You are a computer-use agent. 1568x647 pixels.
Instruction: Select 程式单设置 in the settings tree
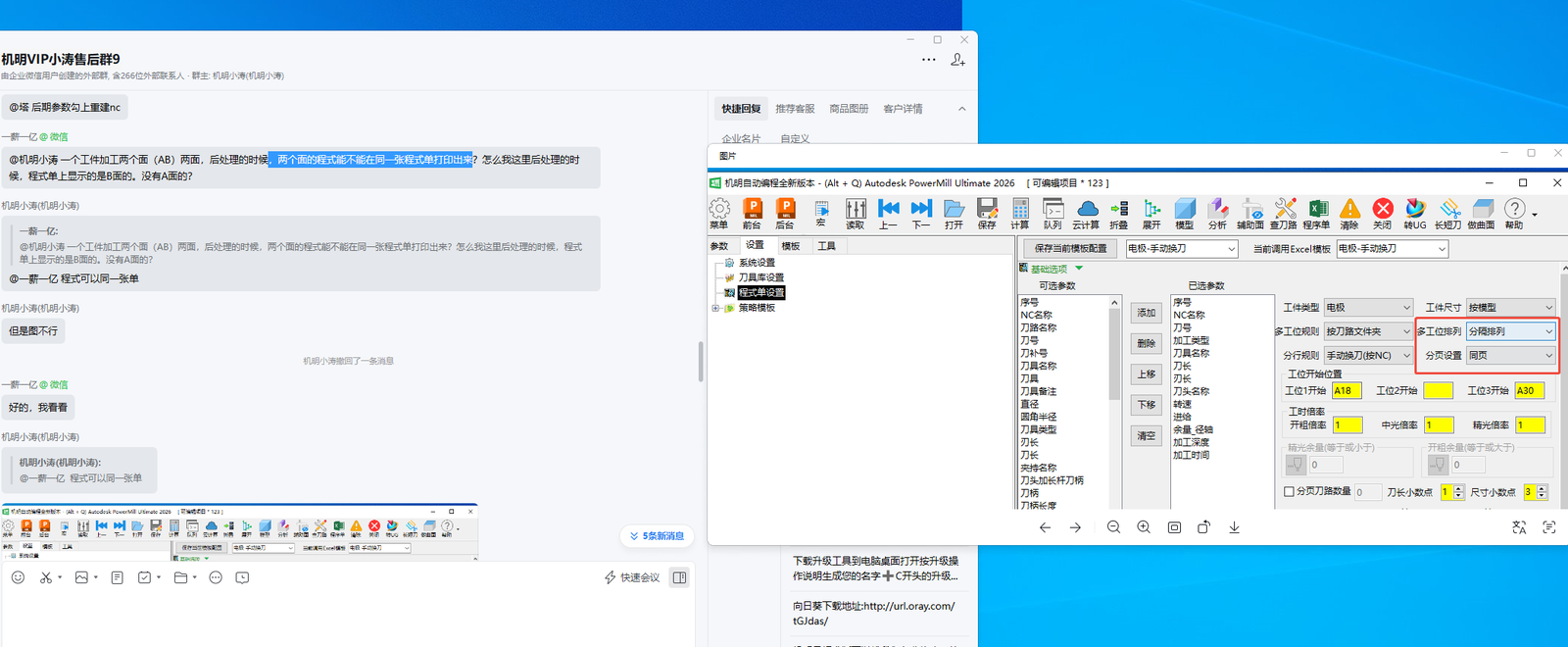click(x=760, y=292)
